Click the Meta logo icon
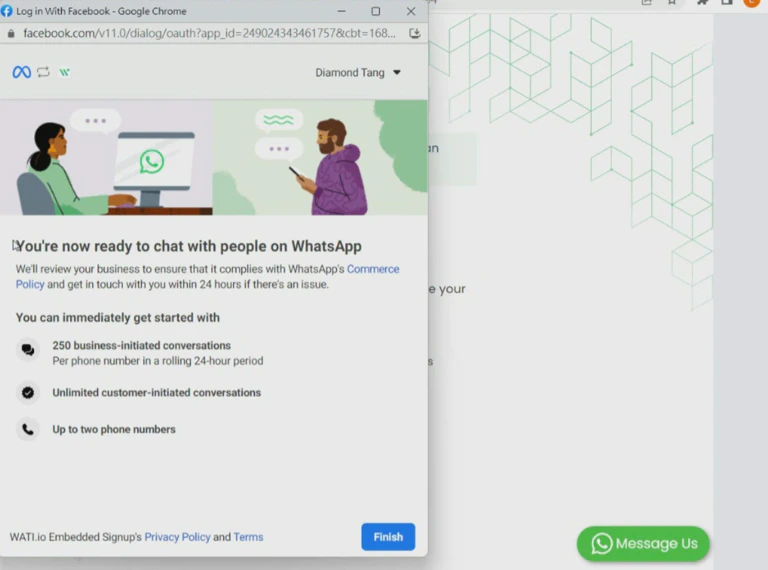 click(22, 72)
